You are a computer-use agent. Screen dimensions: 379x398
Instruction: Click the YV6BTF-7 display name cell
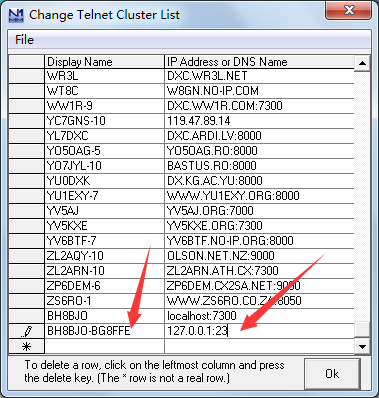[104, 241]
